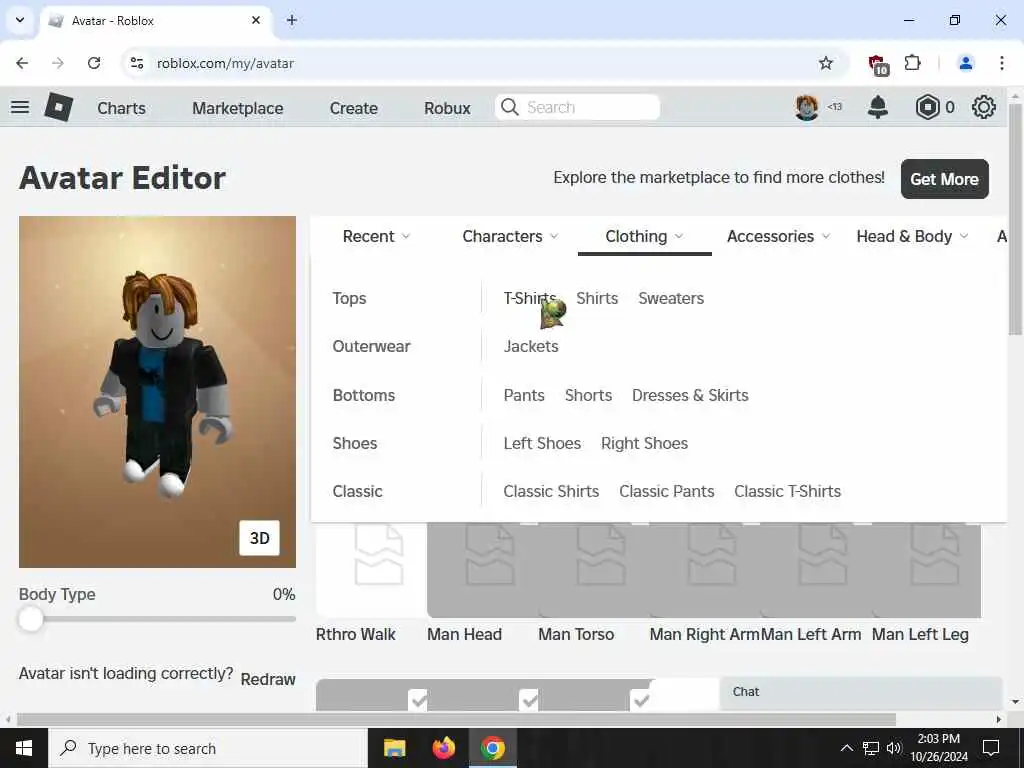Go back to previous page
Image resolution: width=1024 pixels, height=768 pixels.
click(22, 63)
